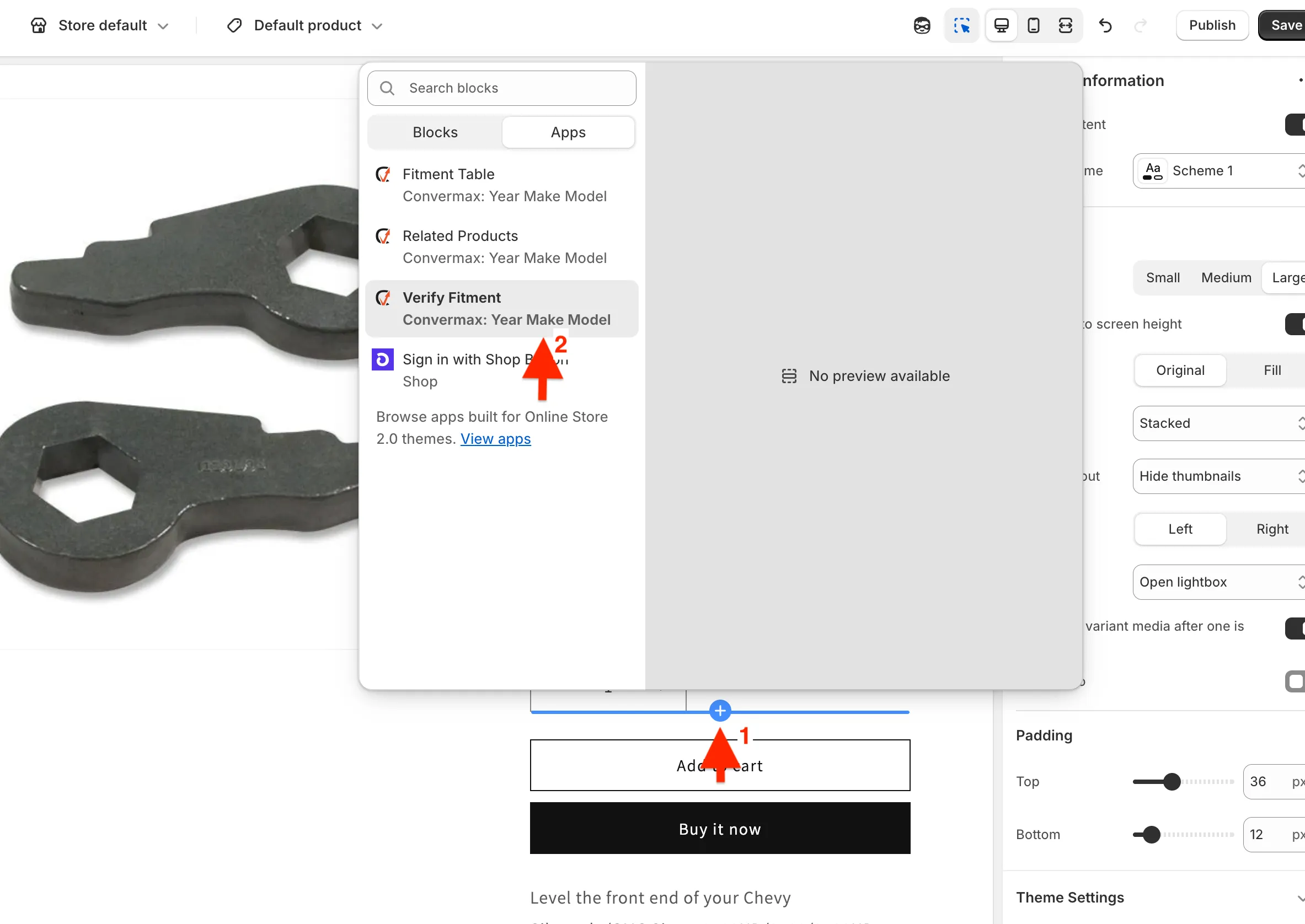
Task: Switch to mobile preview icon
Action: pos(1033,25)
